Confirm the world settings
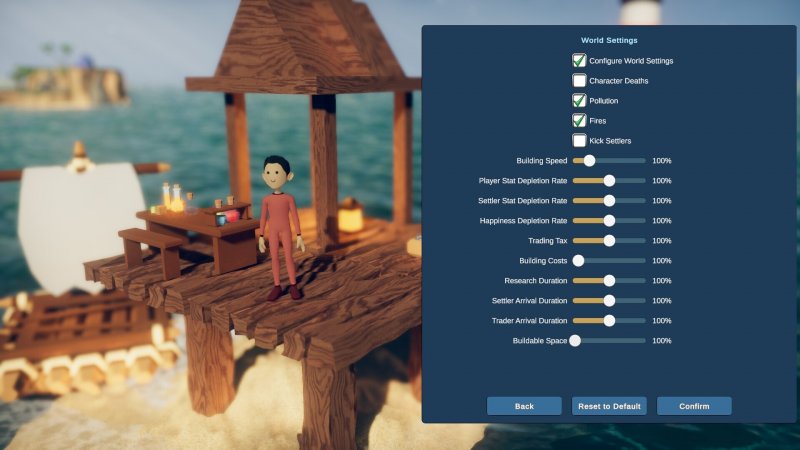This screenshot has height=450, width=800. point(694,406)
